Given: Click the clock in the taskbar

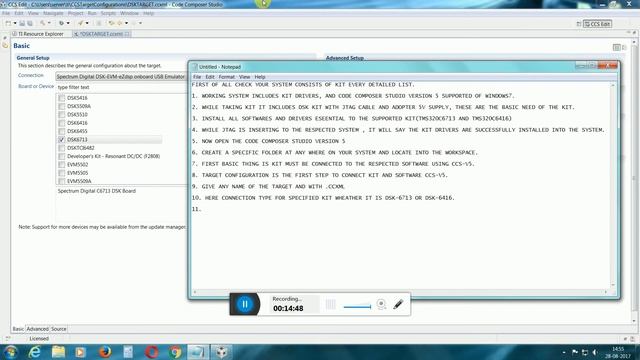Looking at the screenshot, I should coord(618,352).
